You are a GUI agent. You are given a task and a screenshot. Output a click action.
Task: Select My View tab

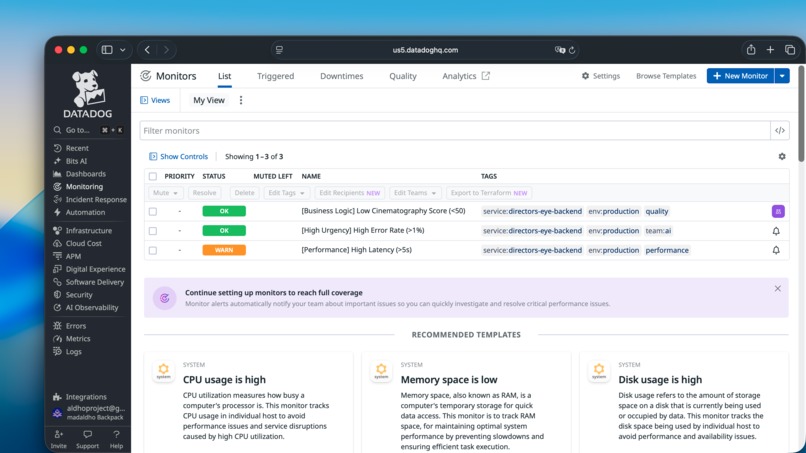[209, 100]
